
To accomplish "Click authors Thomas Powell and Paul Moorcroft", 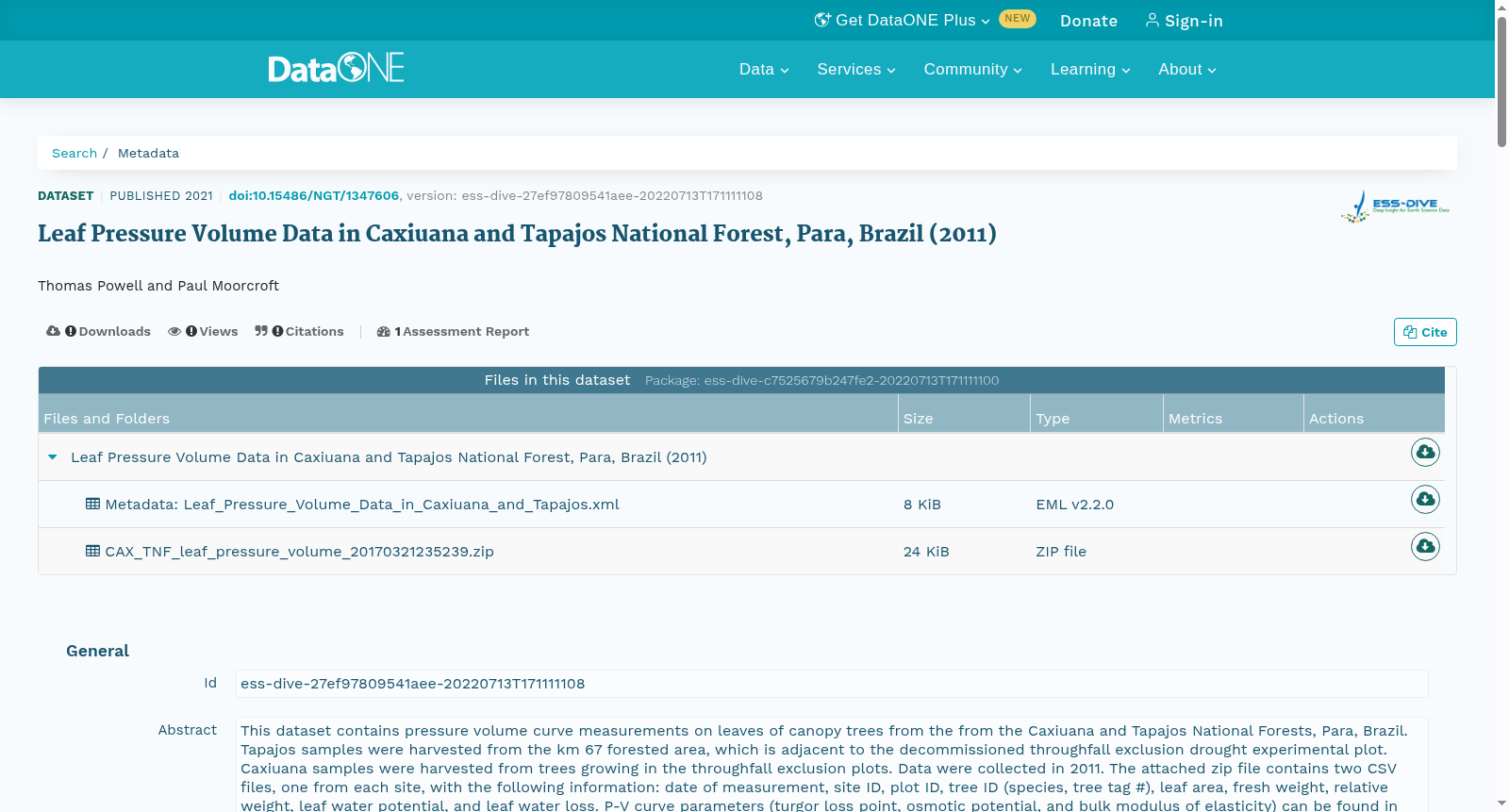I will (x=158, y=286).
